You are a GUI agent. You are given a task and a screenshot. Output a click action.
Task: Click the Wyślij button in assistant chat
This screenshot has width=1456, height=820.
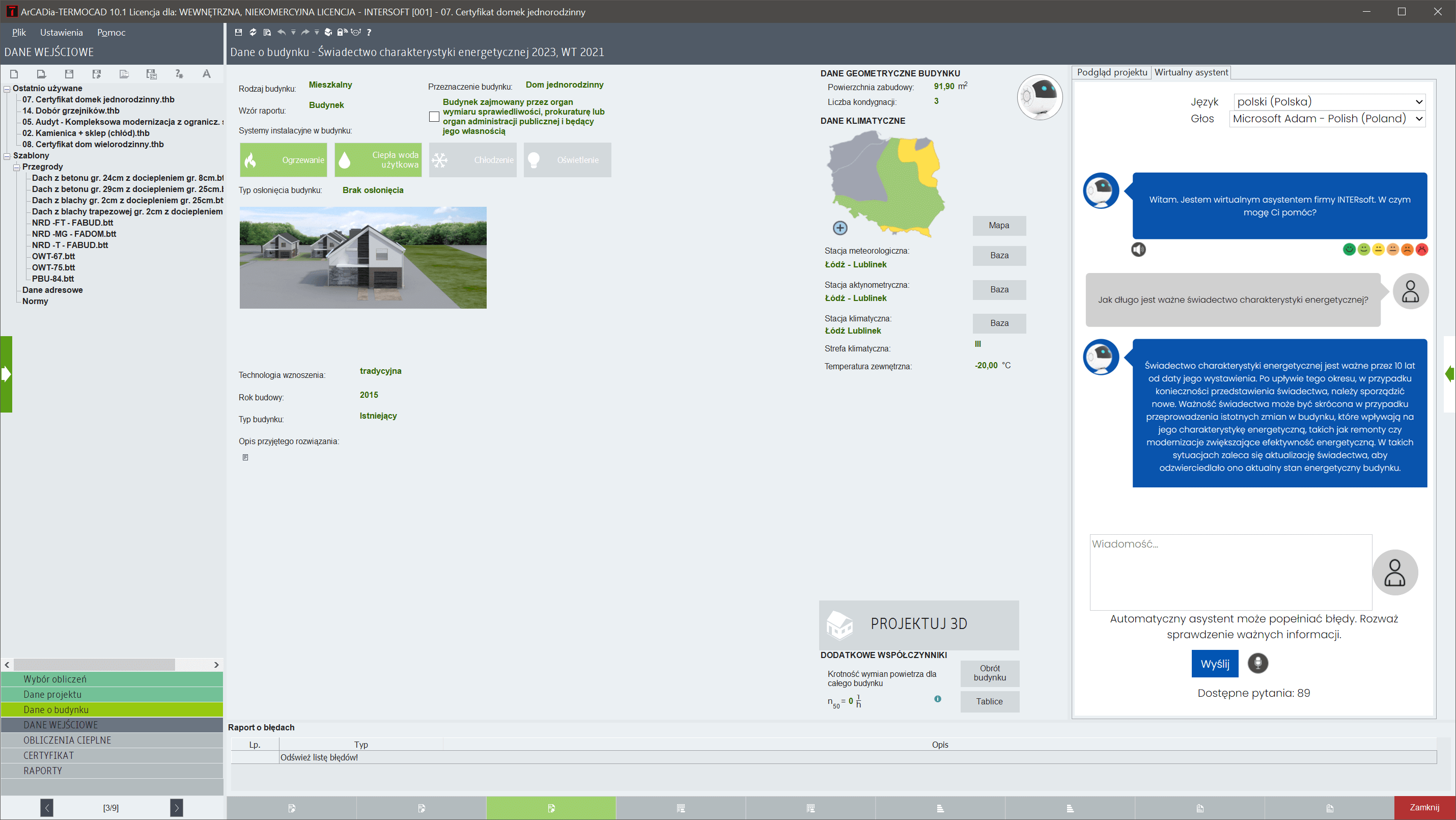click(x=1215, y=662)
